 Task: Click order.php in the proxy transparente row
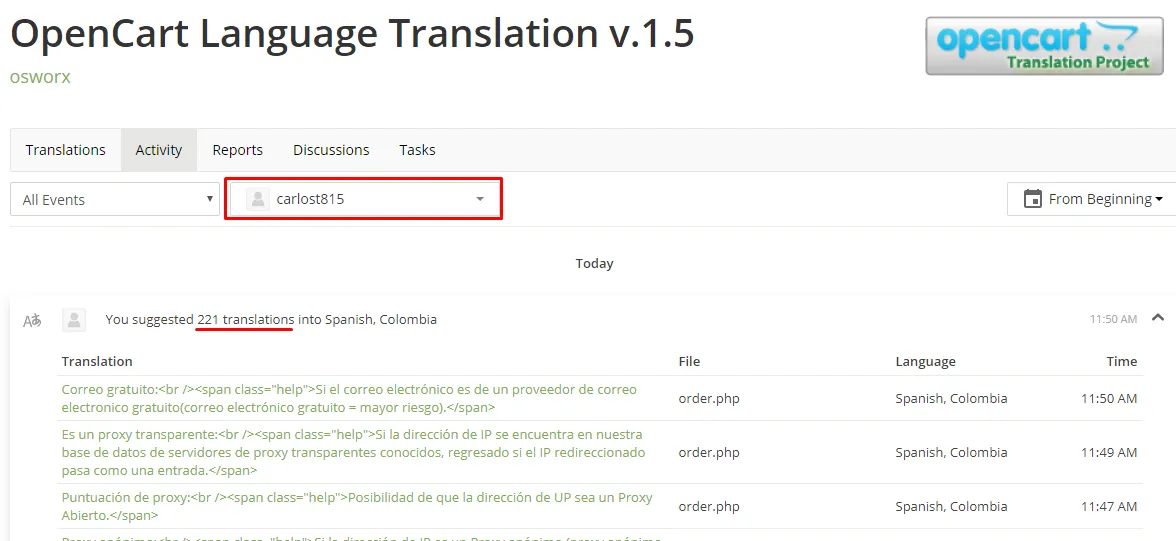tap(709, 452)
